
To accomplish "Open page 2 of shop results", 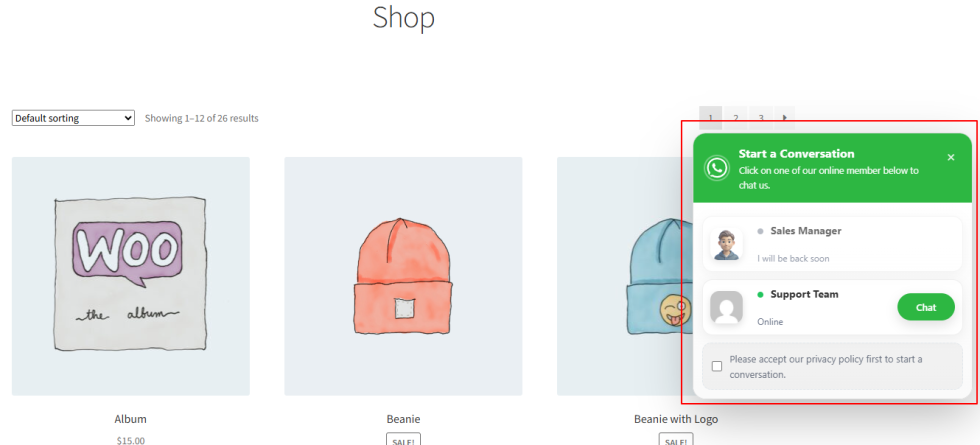I will pos(736,118).
